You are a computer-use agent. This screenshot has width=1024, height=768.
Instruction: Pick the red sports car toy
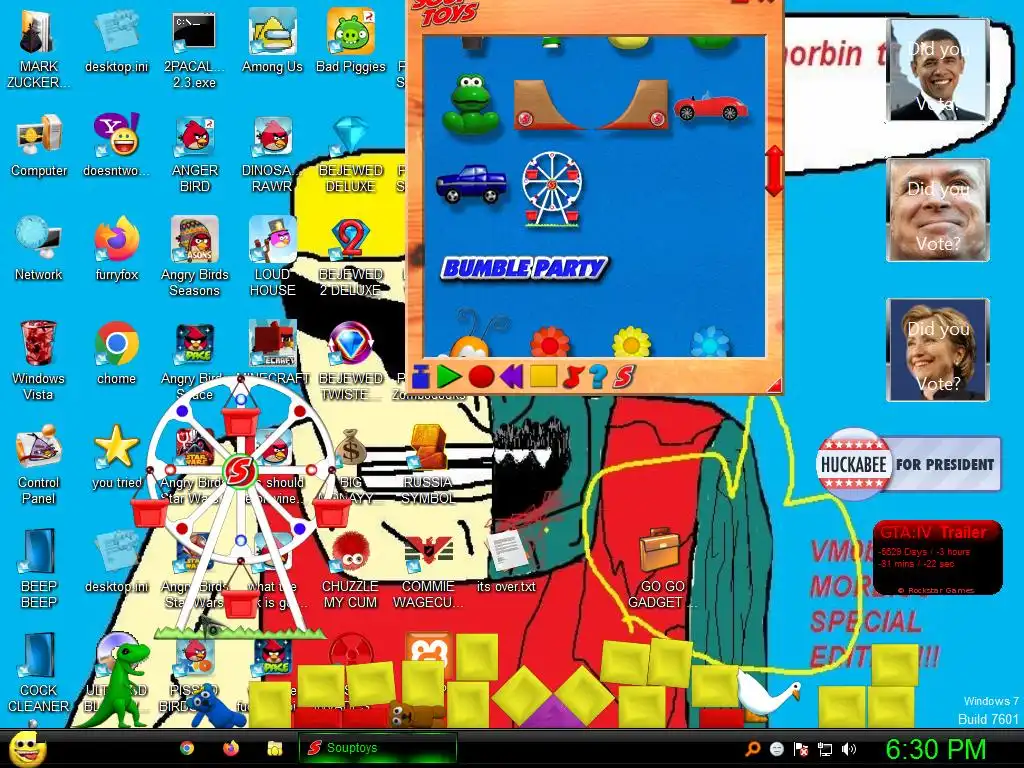coord(710,107)
